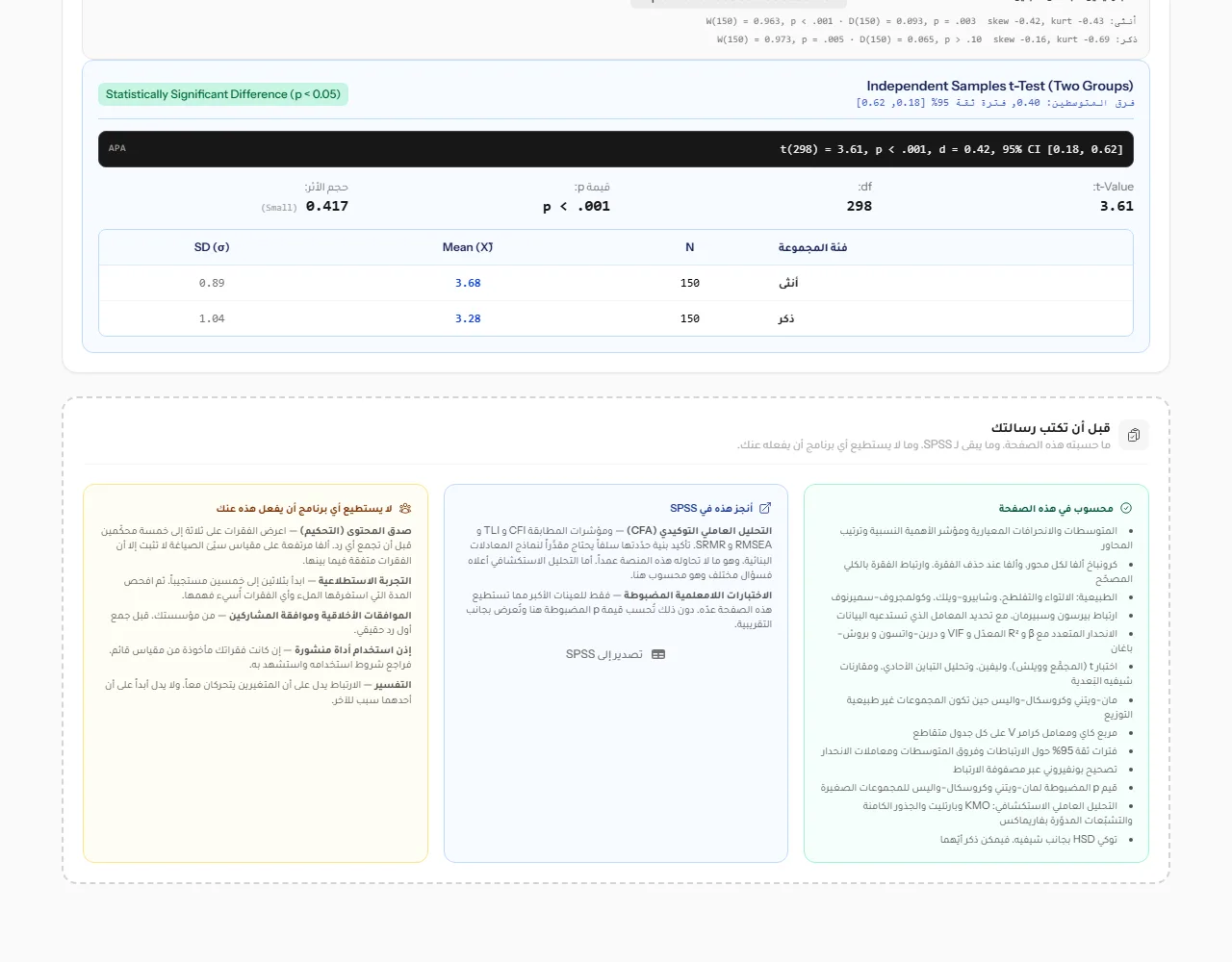Click the الاختبارات اللامعلمية المضبوطة paragraph
This screenshot has height=962, width=1232.
(x=619, y=610)
